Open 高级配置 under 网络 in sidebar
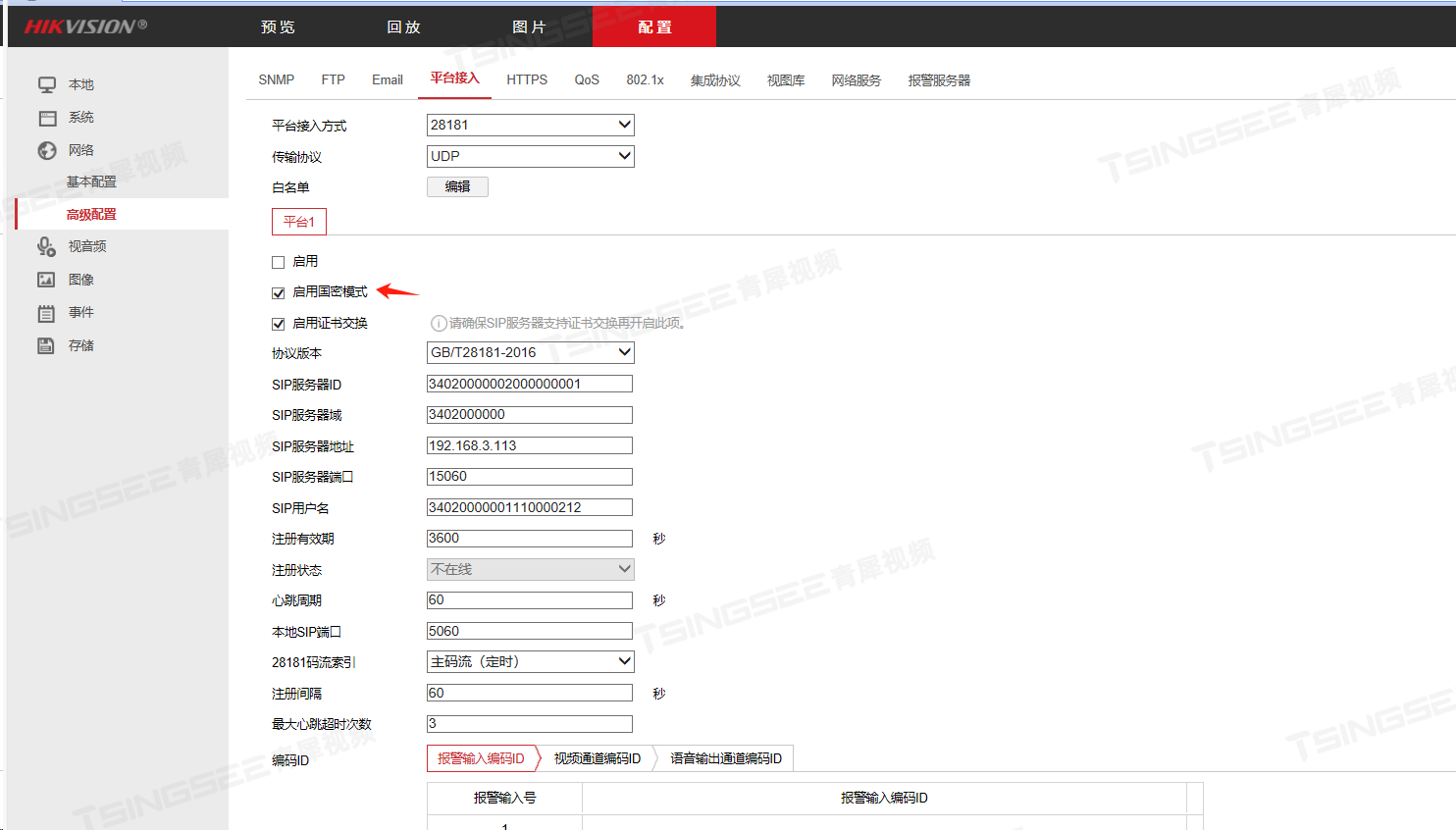This screenshot has height=830, width=1456. [91, 214]
